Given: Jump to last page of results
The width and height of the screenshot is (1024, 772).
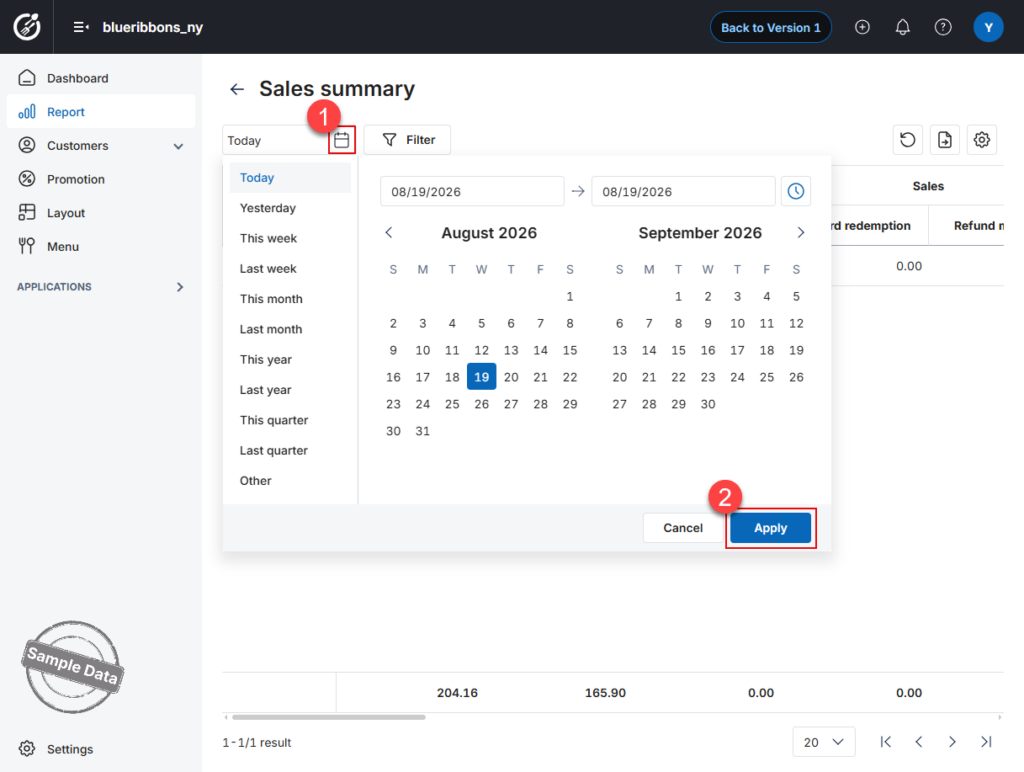Looking at the screenshot, I should [x=986, y=742].
